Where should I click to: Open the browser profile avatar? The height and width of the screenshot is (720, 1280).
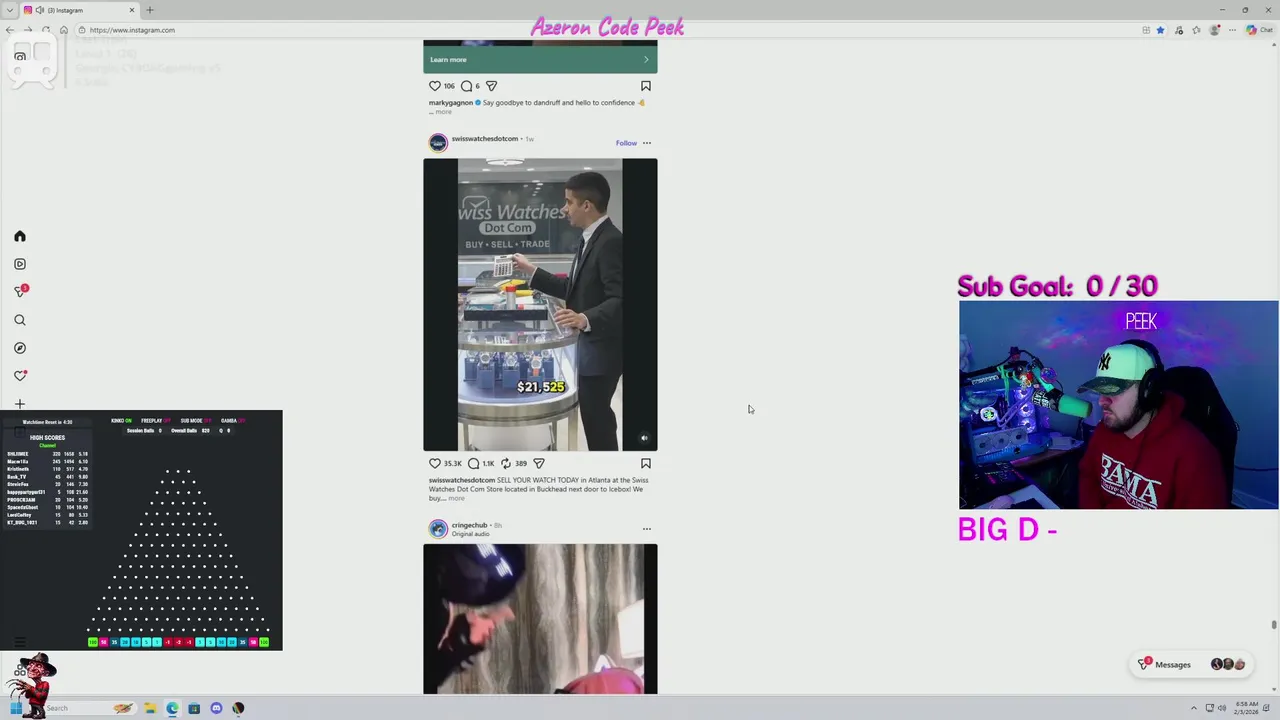(x=1214, y=30)
